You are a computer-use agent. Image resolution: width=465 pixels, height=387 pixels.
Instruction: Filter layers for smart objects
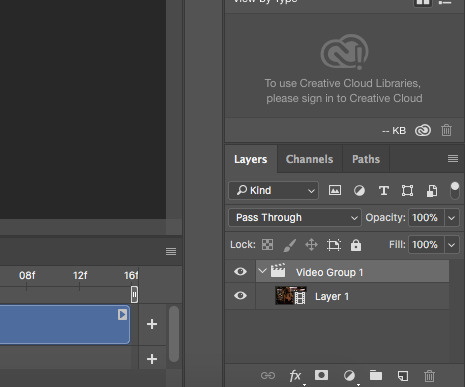(432, 191)
